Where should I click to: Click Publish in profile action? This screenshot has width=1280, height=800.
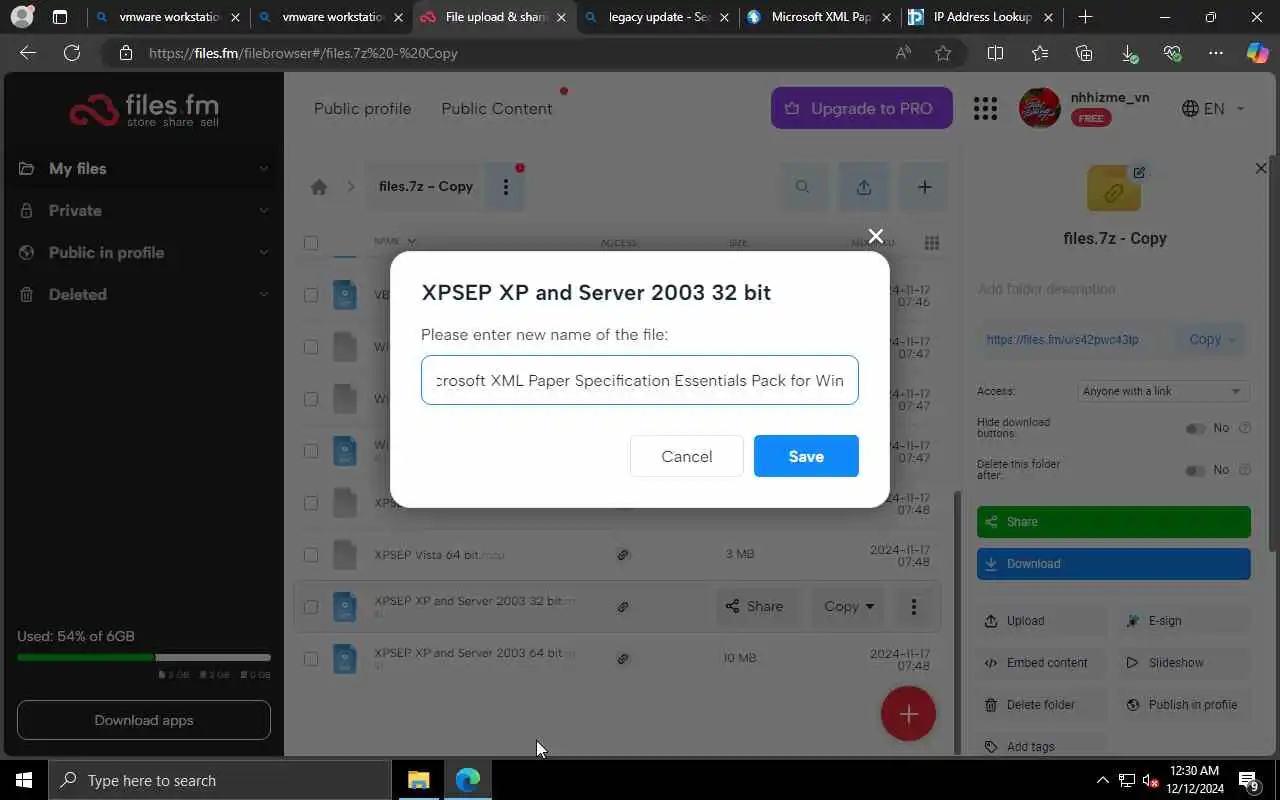tap(1186, 705)
